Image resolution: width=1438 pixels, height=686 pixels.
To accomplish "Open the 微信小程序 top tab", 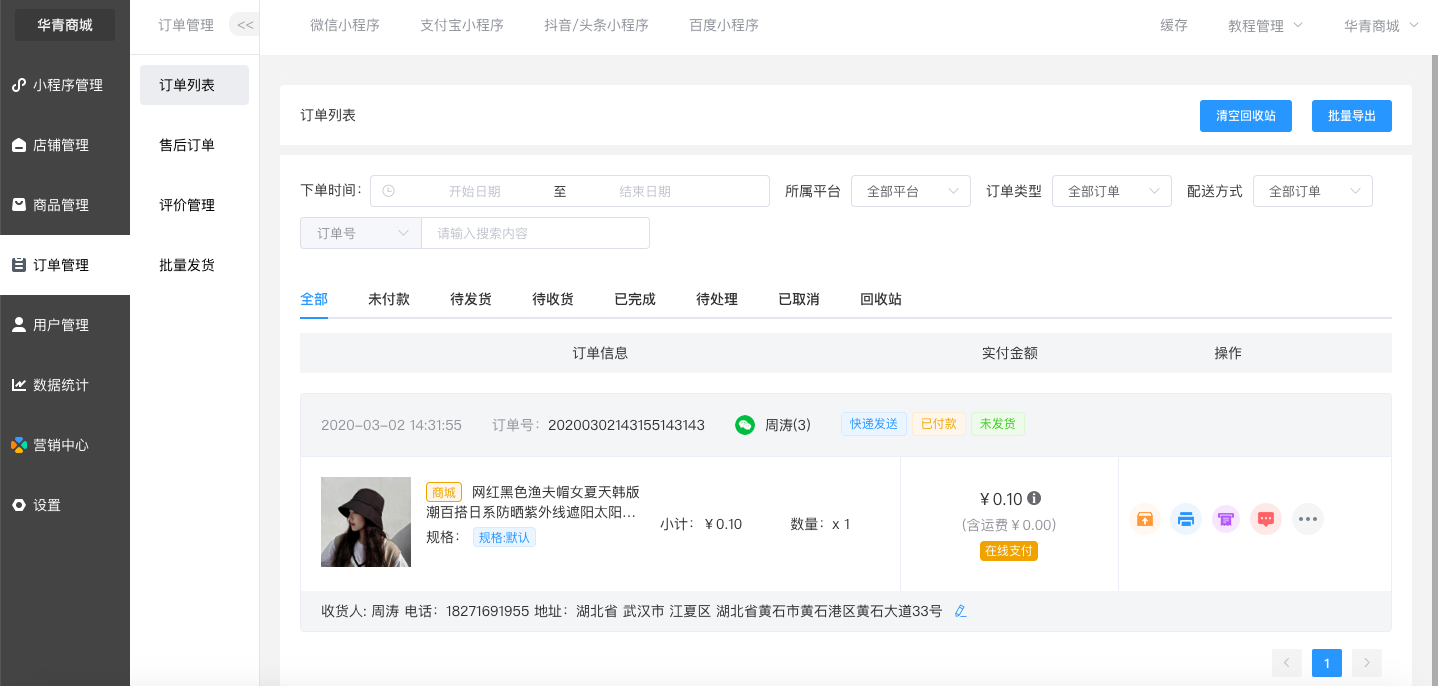I will [345, 25].
